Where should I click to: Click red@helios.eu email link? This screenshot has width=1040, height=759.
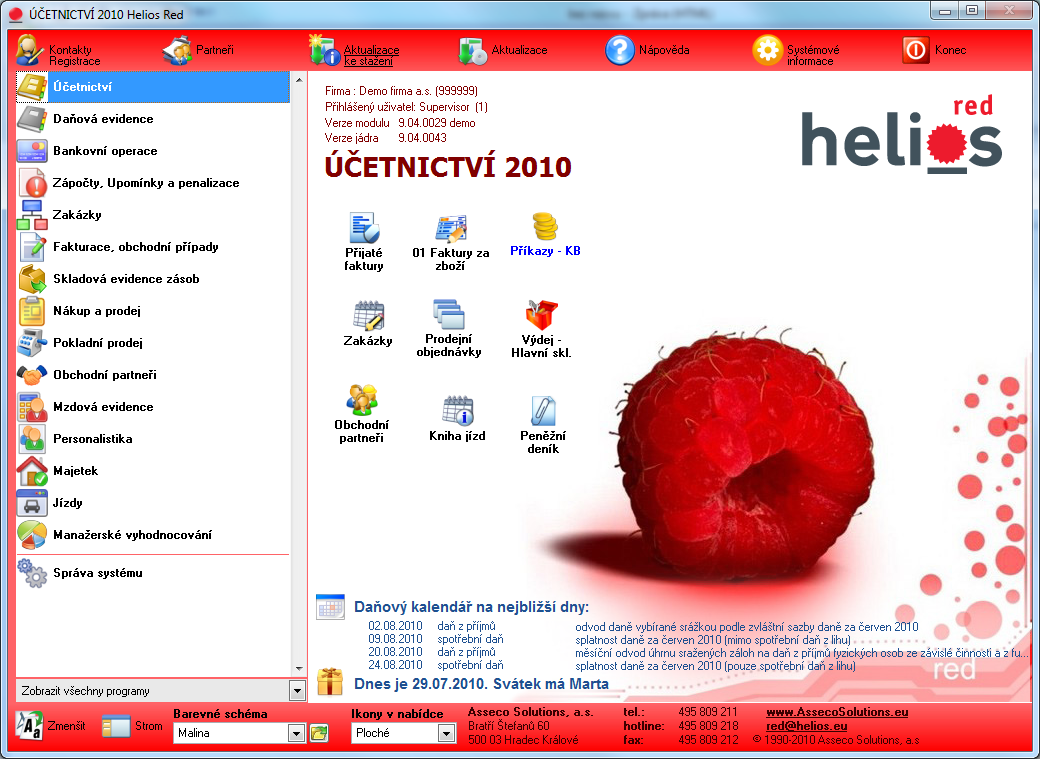[807, 726]
